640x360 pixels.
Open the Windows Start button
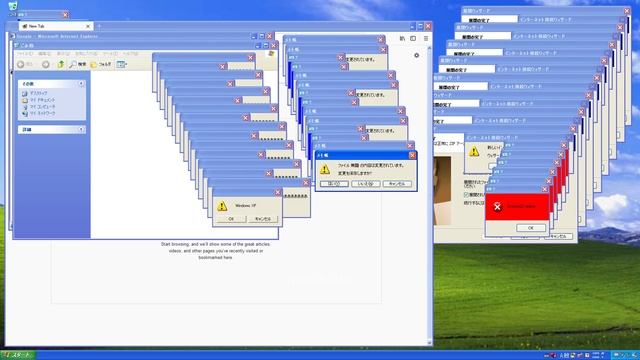click(x=18, y=356)
